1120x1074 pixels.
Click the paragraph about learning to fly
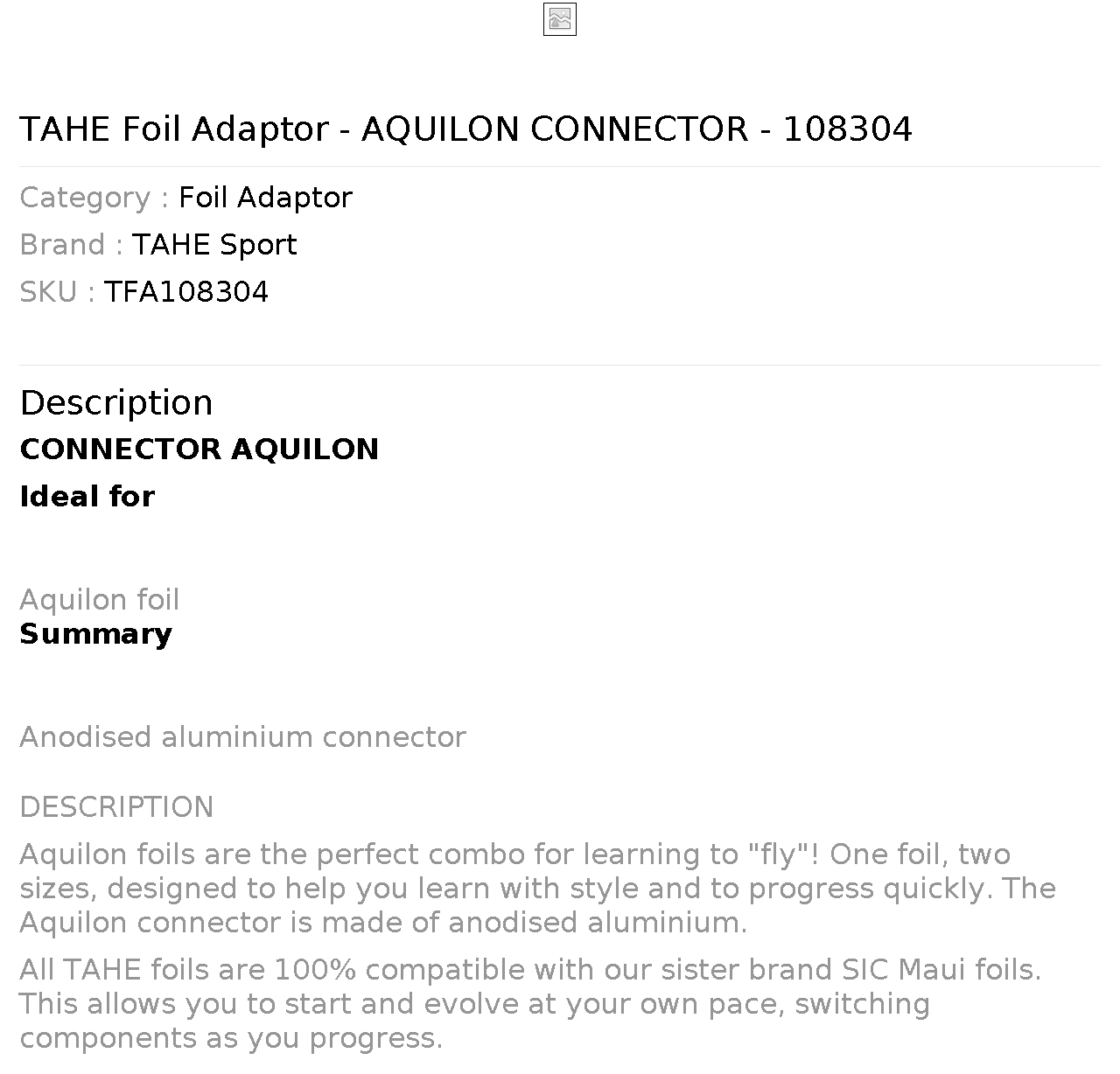click(537, 889)
